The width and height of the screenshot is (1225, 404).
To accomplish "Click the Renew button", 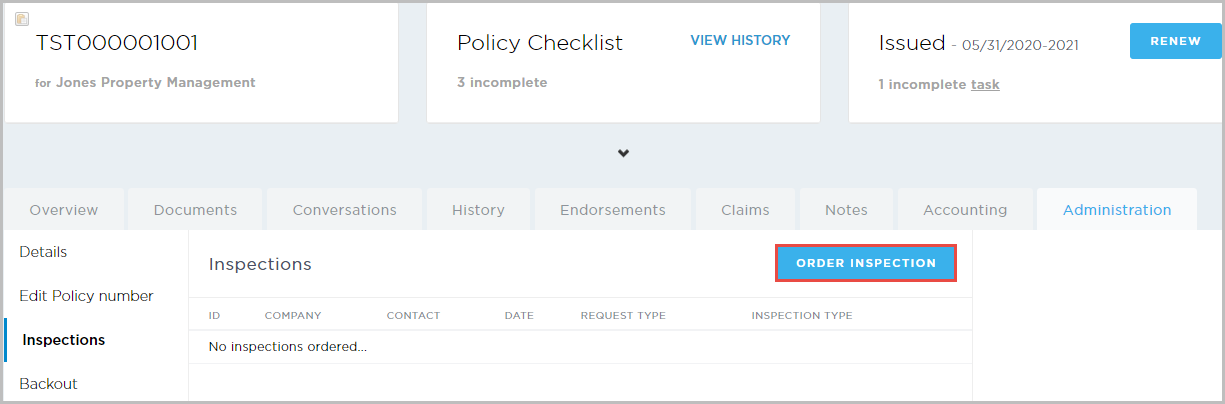I will [1175, 41].
